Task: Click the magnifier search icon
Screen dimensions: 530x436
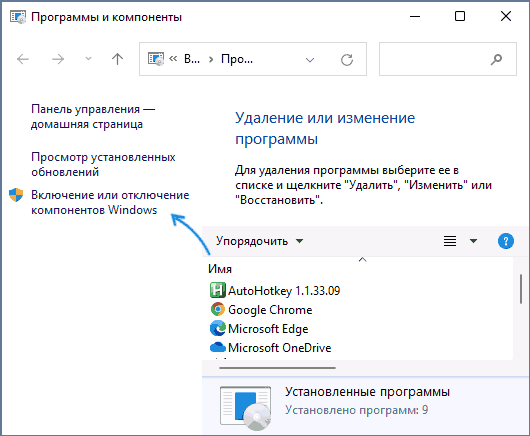Action: pos(496,59)
